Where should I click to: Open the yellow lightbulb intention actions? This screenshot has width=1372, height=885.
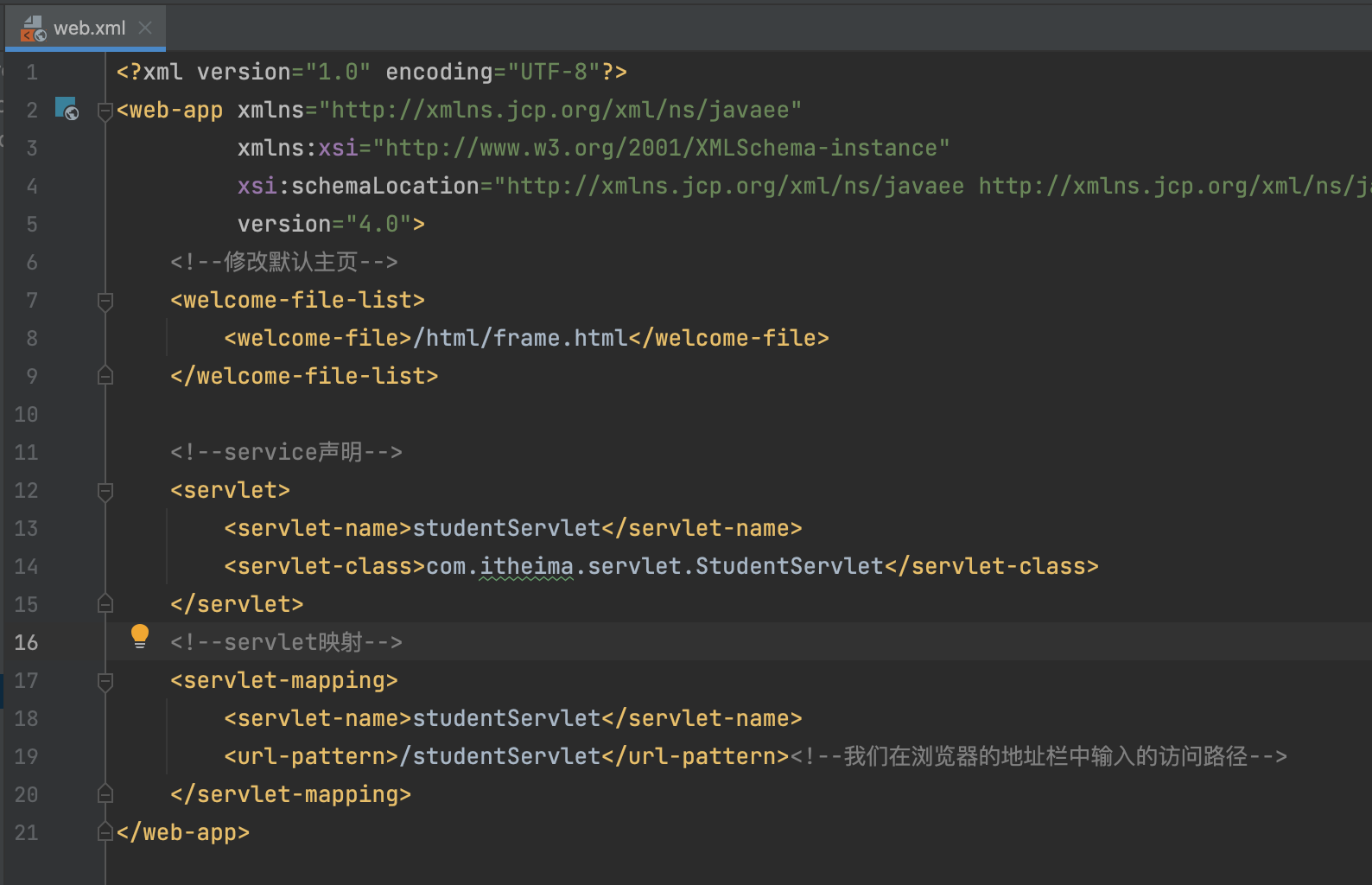click(x=139, y=637)
